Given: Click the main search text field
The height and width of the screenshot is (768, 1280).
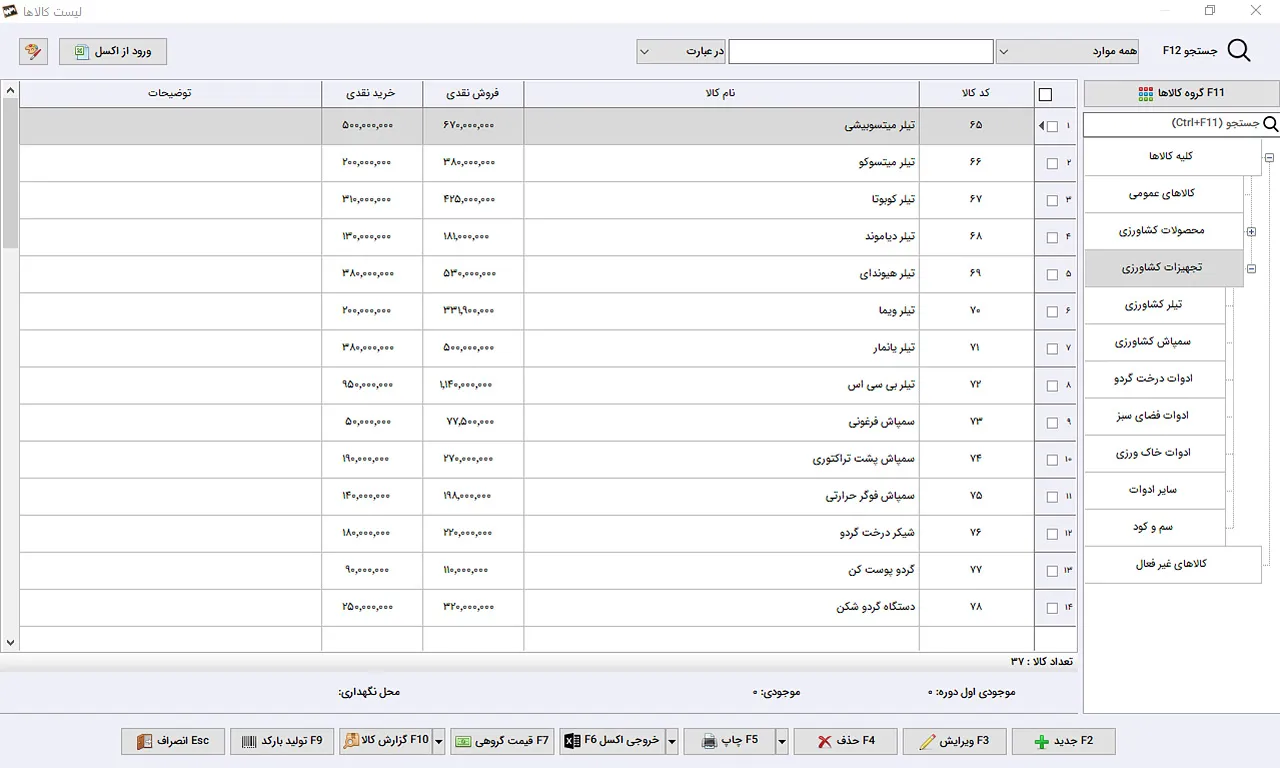Looking at the screenshot, I should [861, 51].
